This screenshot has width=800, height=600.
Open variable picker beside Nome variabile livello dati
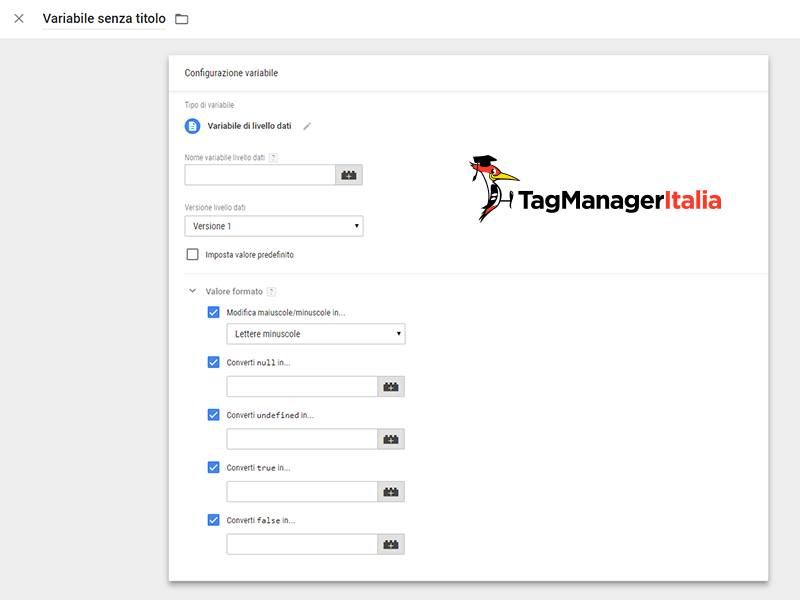click(x=349, y=175)
